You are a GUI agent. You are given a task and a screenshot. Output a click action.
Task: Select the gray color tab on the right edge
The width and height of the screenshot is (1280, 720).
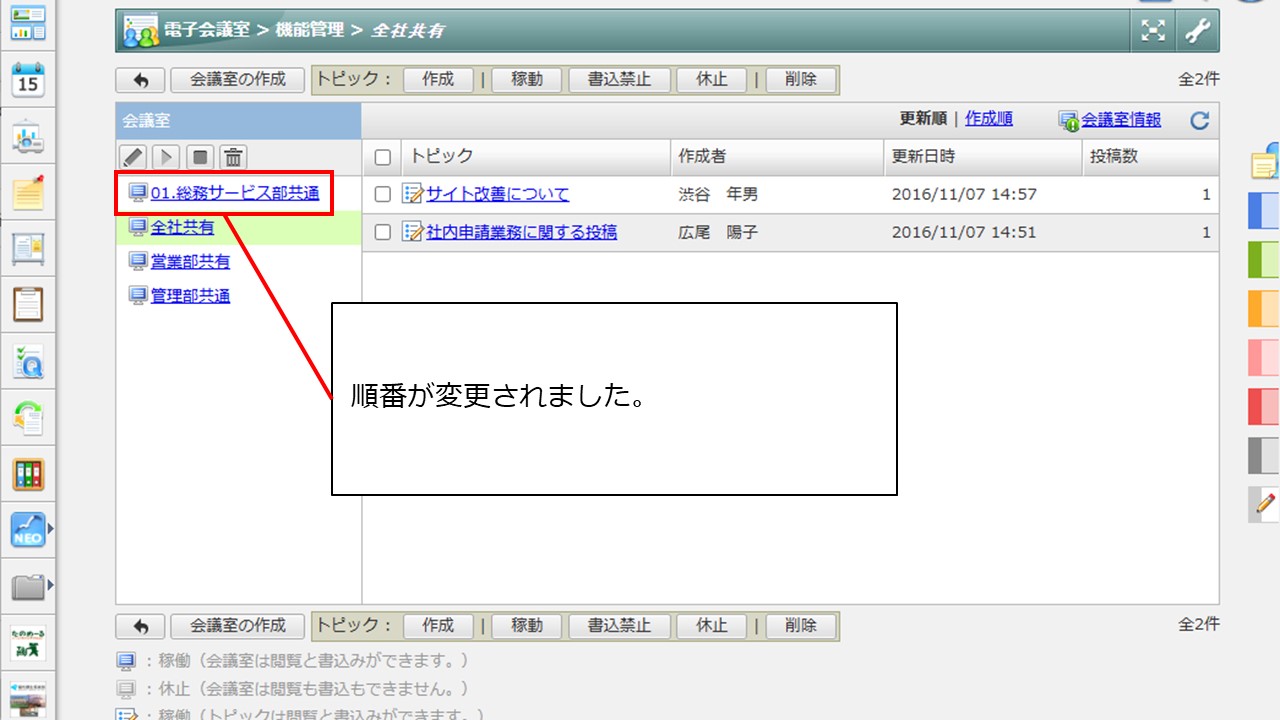pyautogui.click(x=1264, y=456)
